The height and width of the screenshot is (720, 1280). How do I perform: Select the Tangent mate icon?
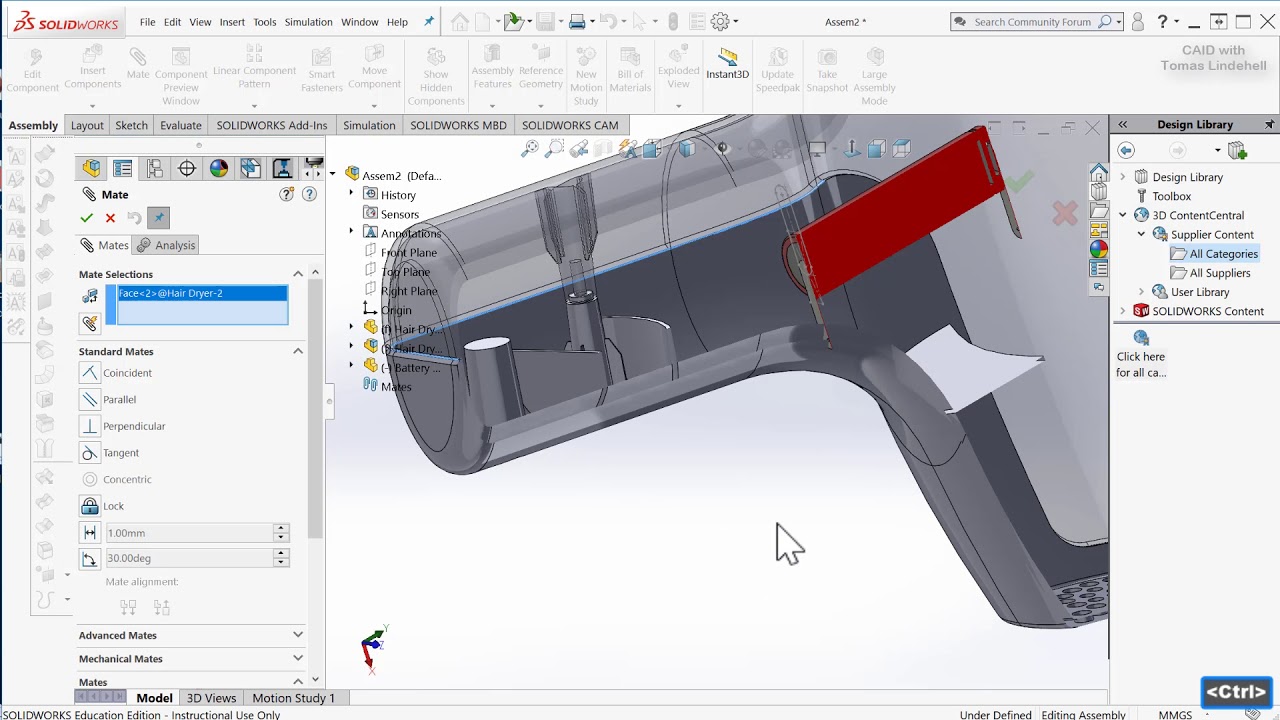pyautogui.click(x=90, y=453)
